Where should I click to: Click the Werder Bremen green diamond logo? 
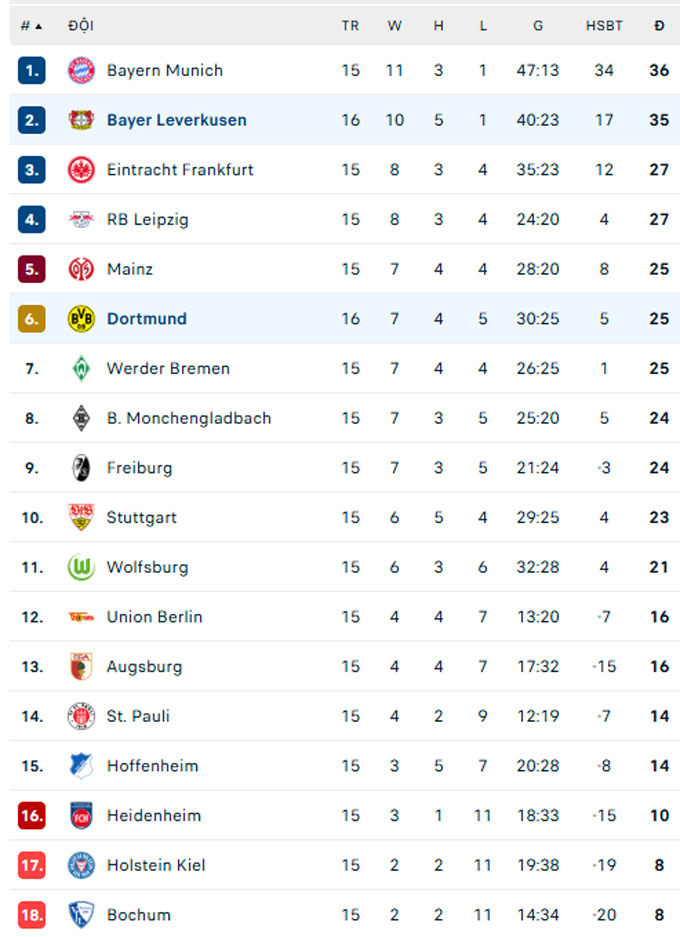(81, 368)
